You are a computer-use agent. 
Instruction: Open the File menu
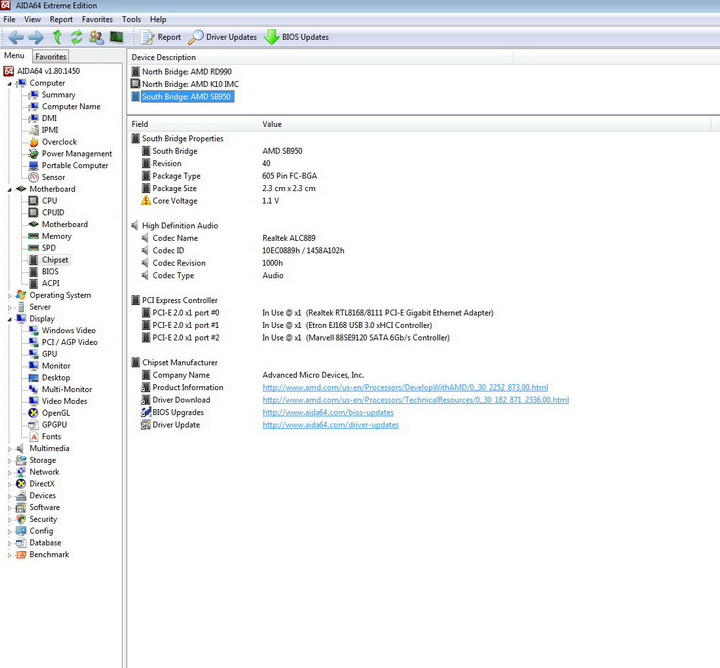[9, 19]
